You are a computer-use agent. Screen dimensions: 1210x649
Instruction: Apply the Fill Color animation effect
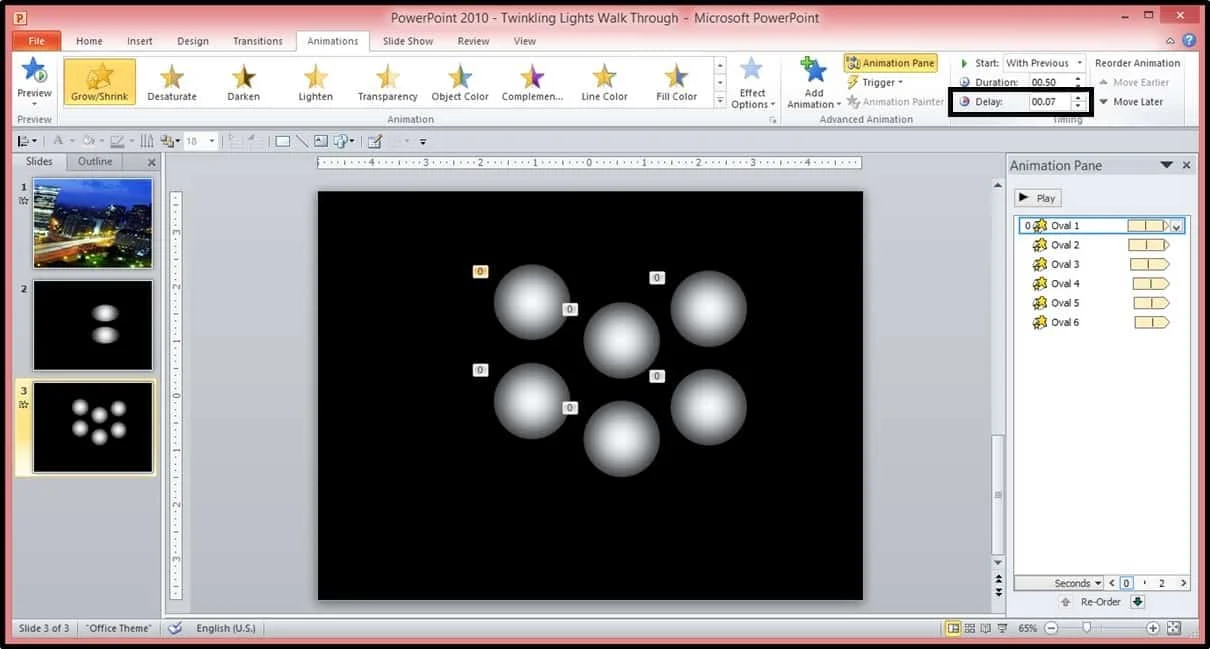point(676,82)
